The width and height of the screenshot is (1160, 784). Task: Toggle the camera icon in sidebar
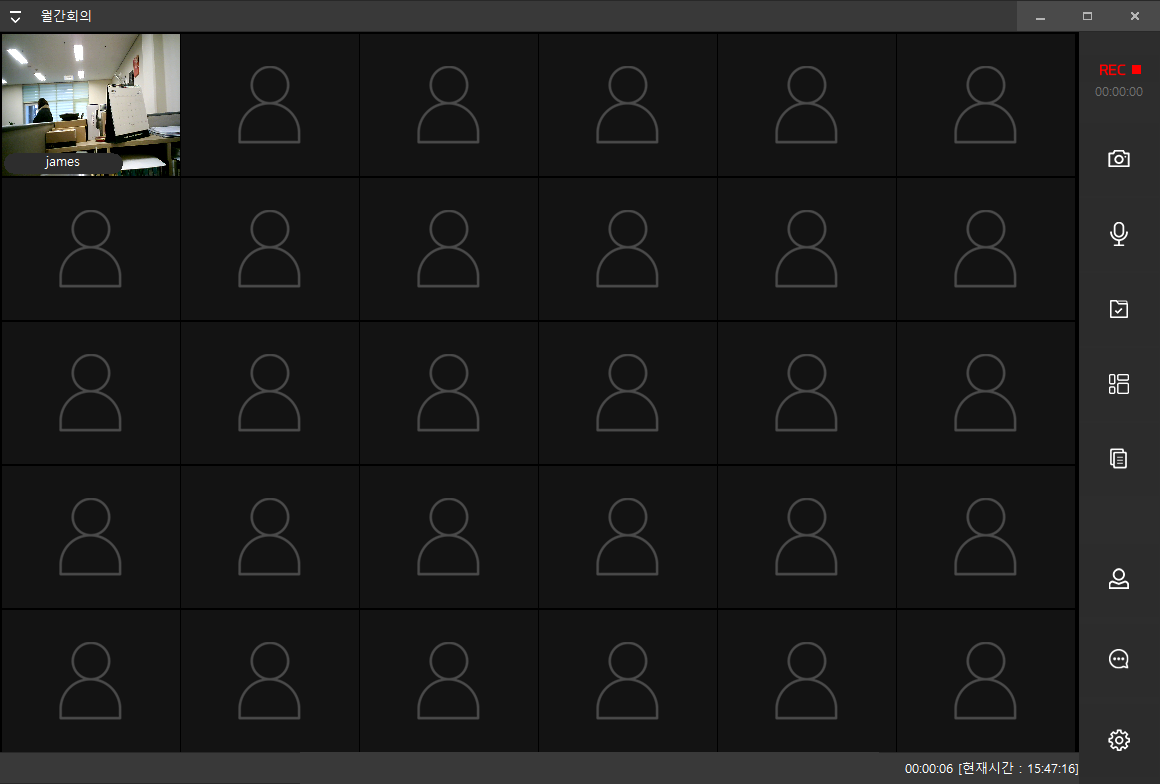pos(1119,158)
